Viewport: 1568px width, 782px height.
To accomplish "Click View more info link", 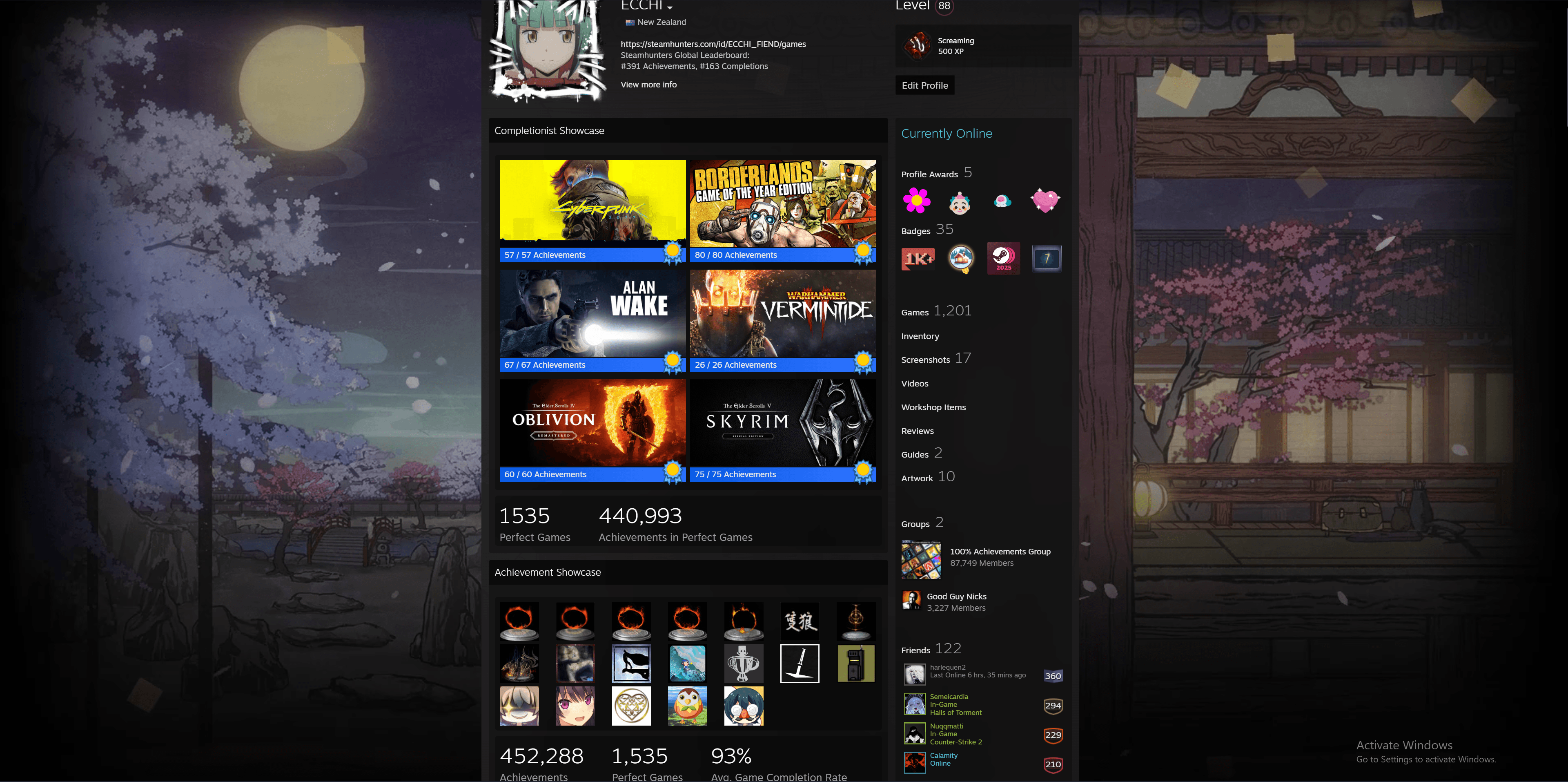I will point(648,85).
